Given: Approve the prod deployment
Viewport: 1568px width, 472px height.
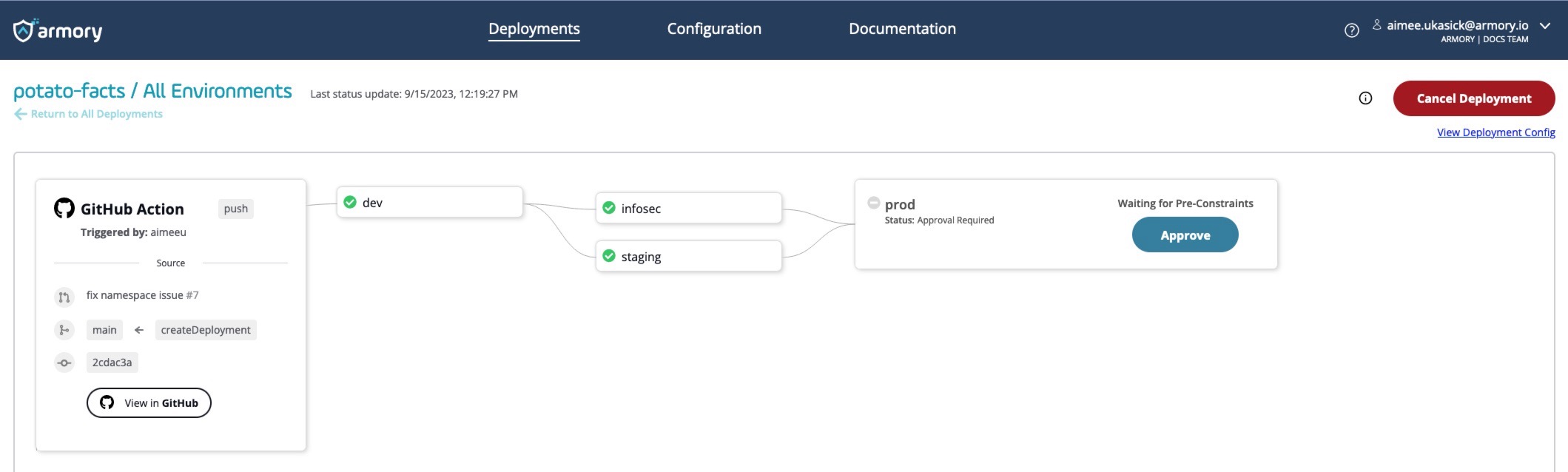Looking at the screenshot, I should pyautogui.click(x=1185, y=235).
